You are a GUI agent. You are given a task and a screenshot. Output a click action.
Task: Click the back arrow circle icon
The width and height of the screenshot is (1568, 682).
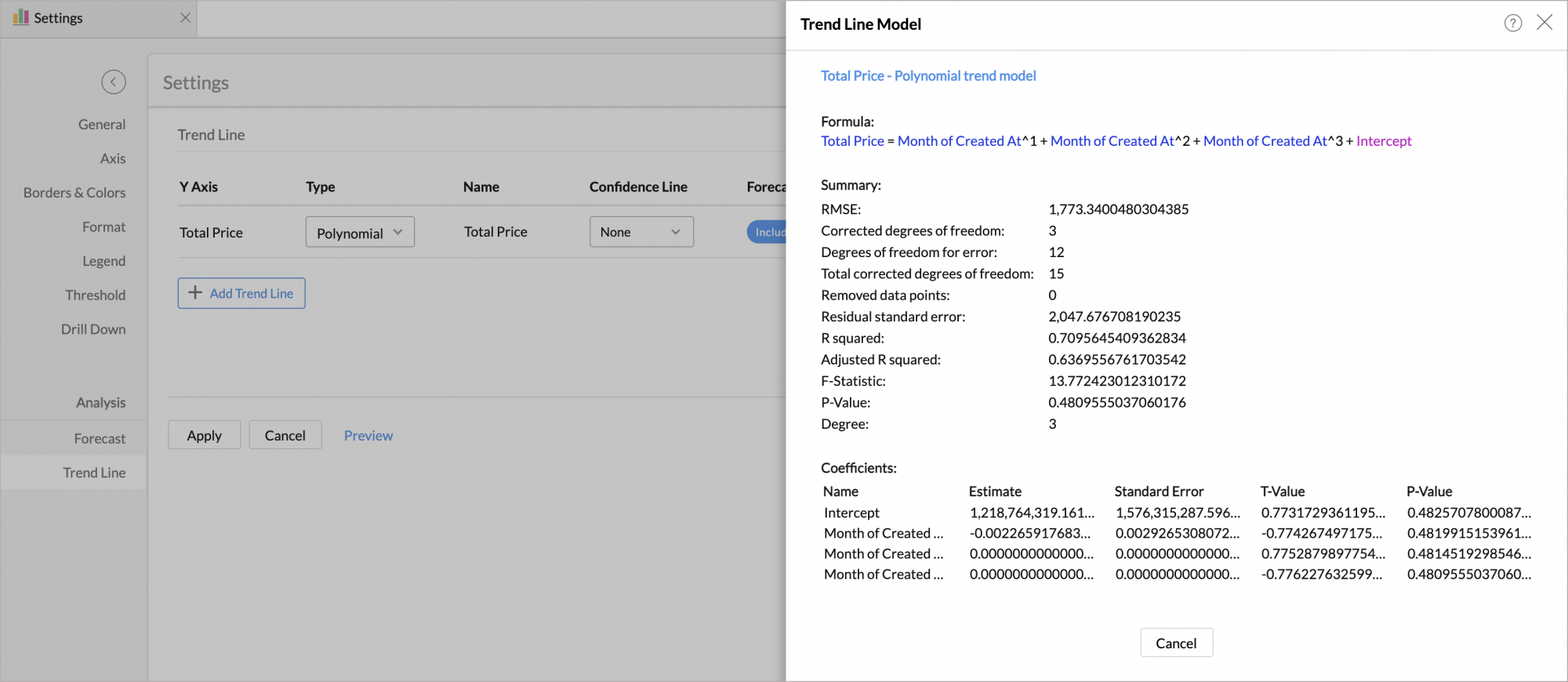point(114,82)
